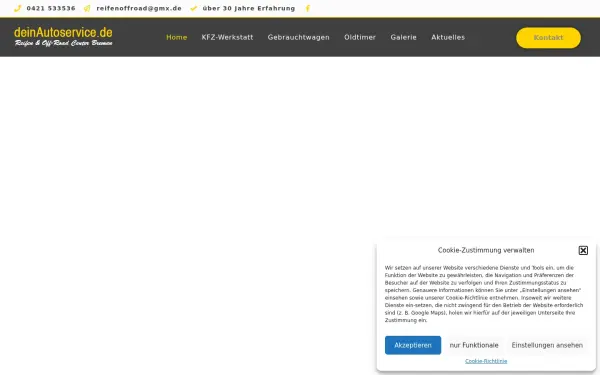This screenshot has width=600, height=375.
Task: Open the Cookie-Richtlinie link
Action: point(486,361)
